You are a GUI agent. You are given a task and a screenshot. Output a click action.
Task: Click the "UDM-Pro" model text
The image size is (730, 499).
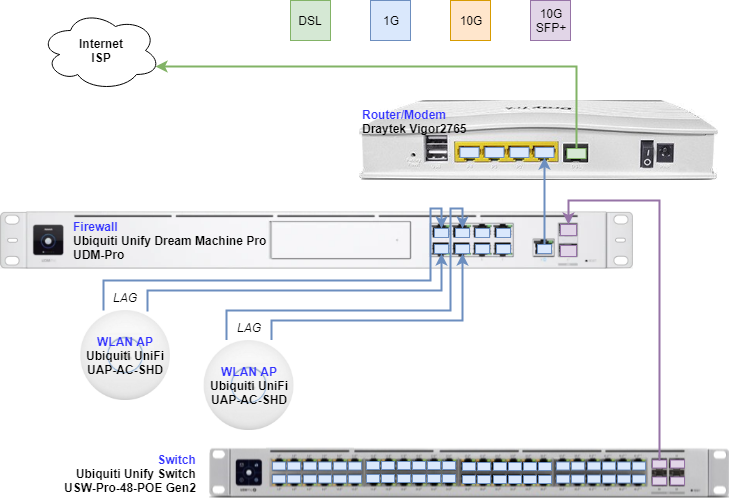point(98,255)
